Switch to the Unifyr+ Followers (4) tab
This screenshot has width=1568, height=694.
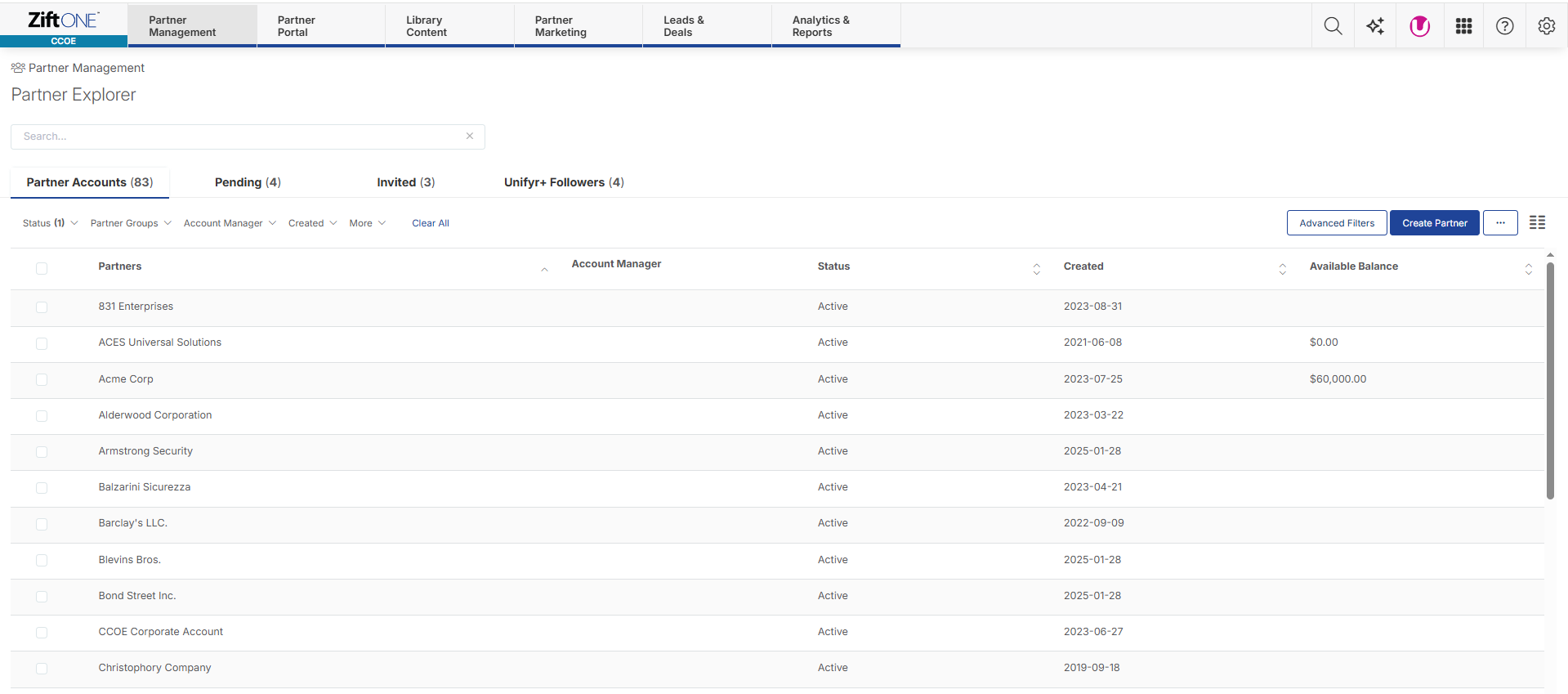click(x=564, y=182)
